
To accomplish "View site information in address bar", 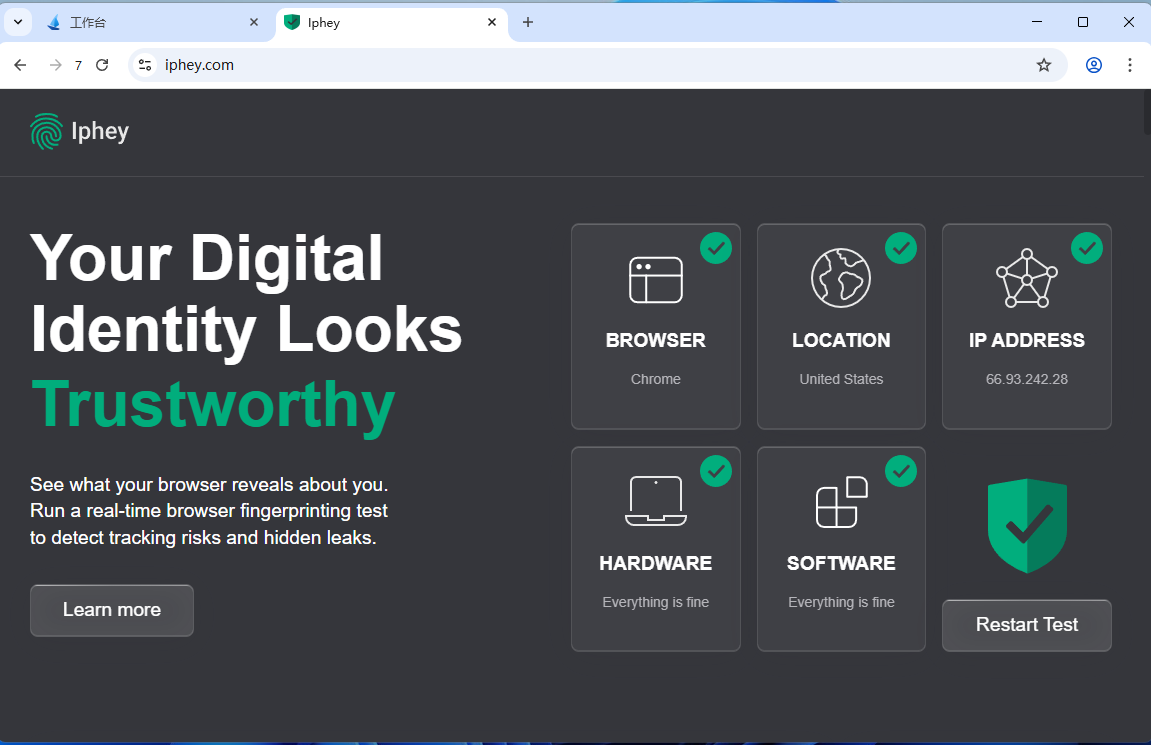I will click(x=145, y=65).
